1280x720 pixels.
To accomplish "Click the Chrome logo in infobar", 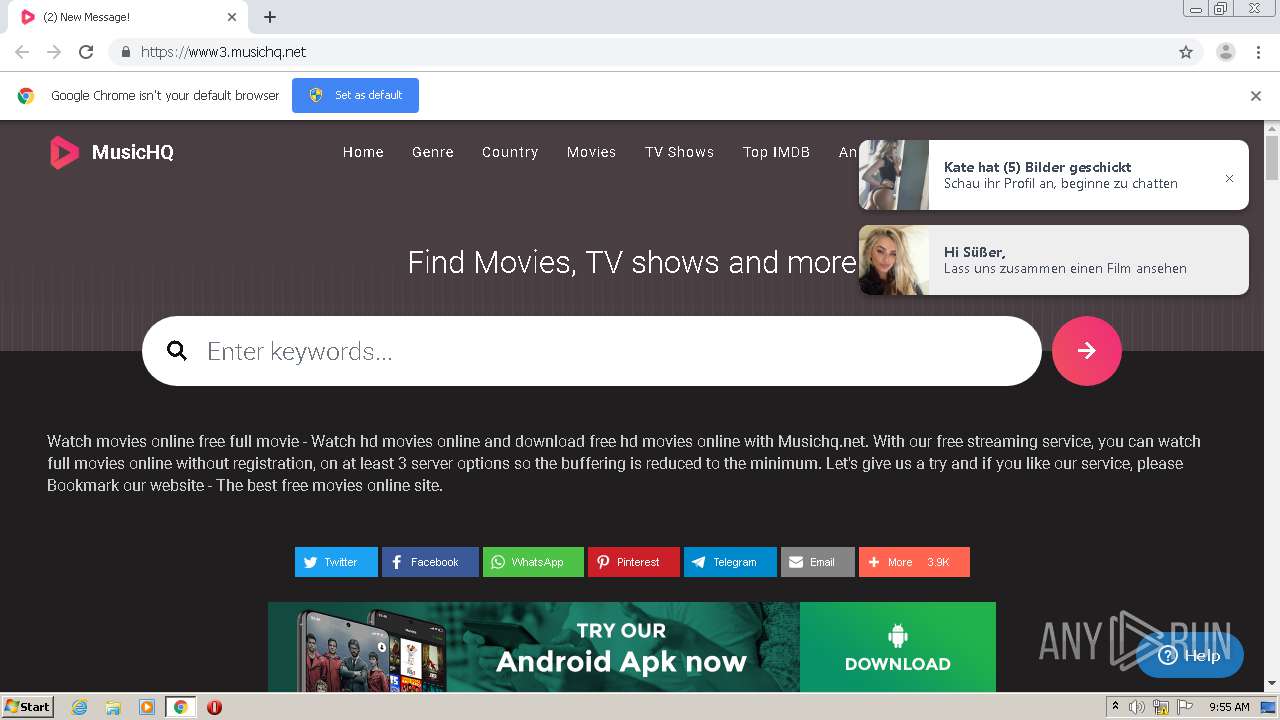I will pyautogui.click(x=26, y=96).
